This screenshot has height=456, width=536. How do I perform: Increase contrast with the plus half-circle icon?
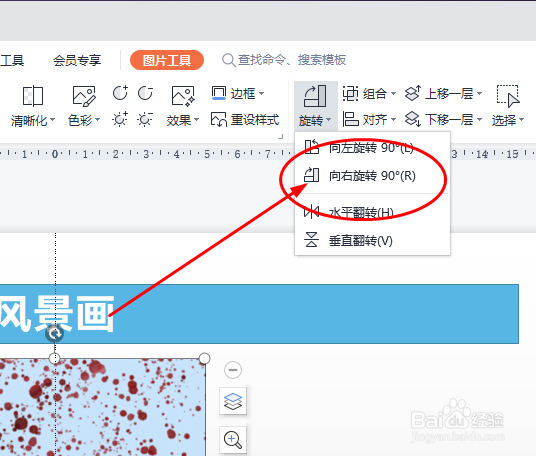coord(120,93)
